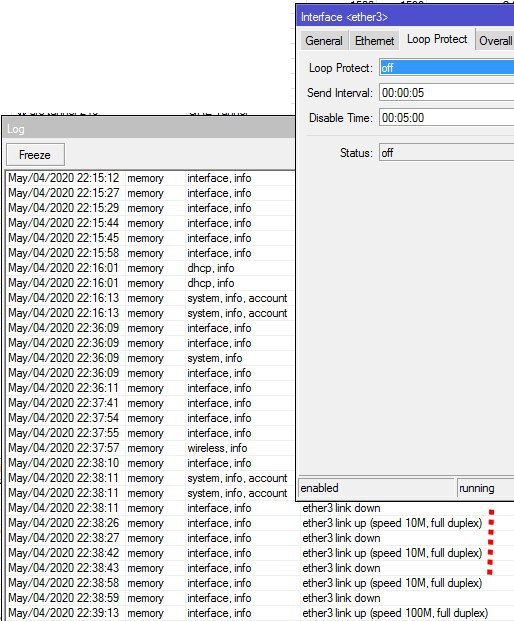Select the 22:15:12 interface, info log row
The height and width of the screenshot is (621, 514).
tap(150, 178)
